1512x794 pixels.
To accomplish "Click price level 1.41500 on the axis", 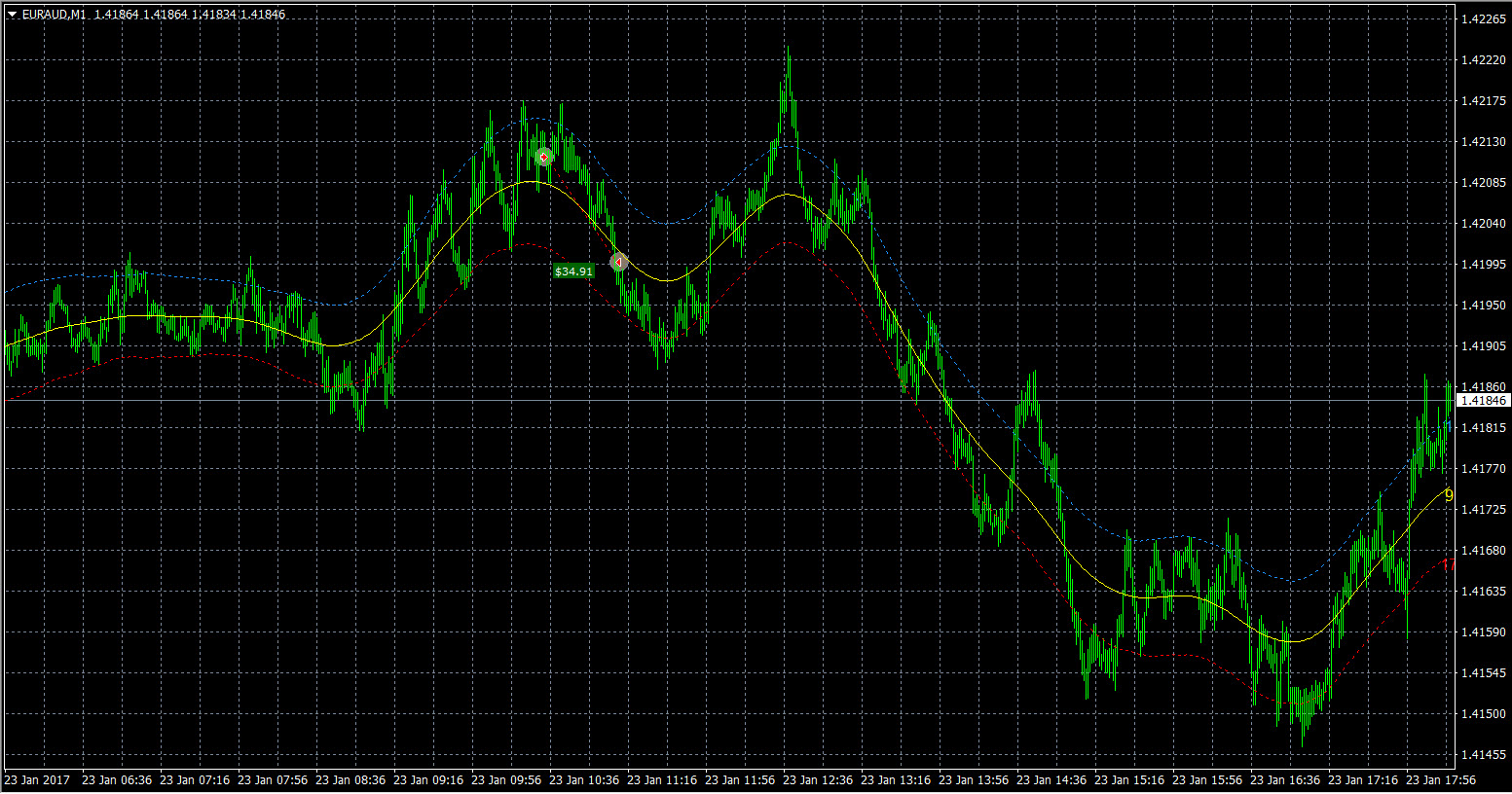I will pyautogui.click(x=1485, y=714).
